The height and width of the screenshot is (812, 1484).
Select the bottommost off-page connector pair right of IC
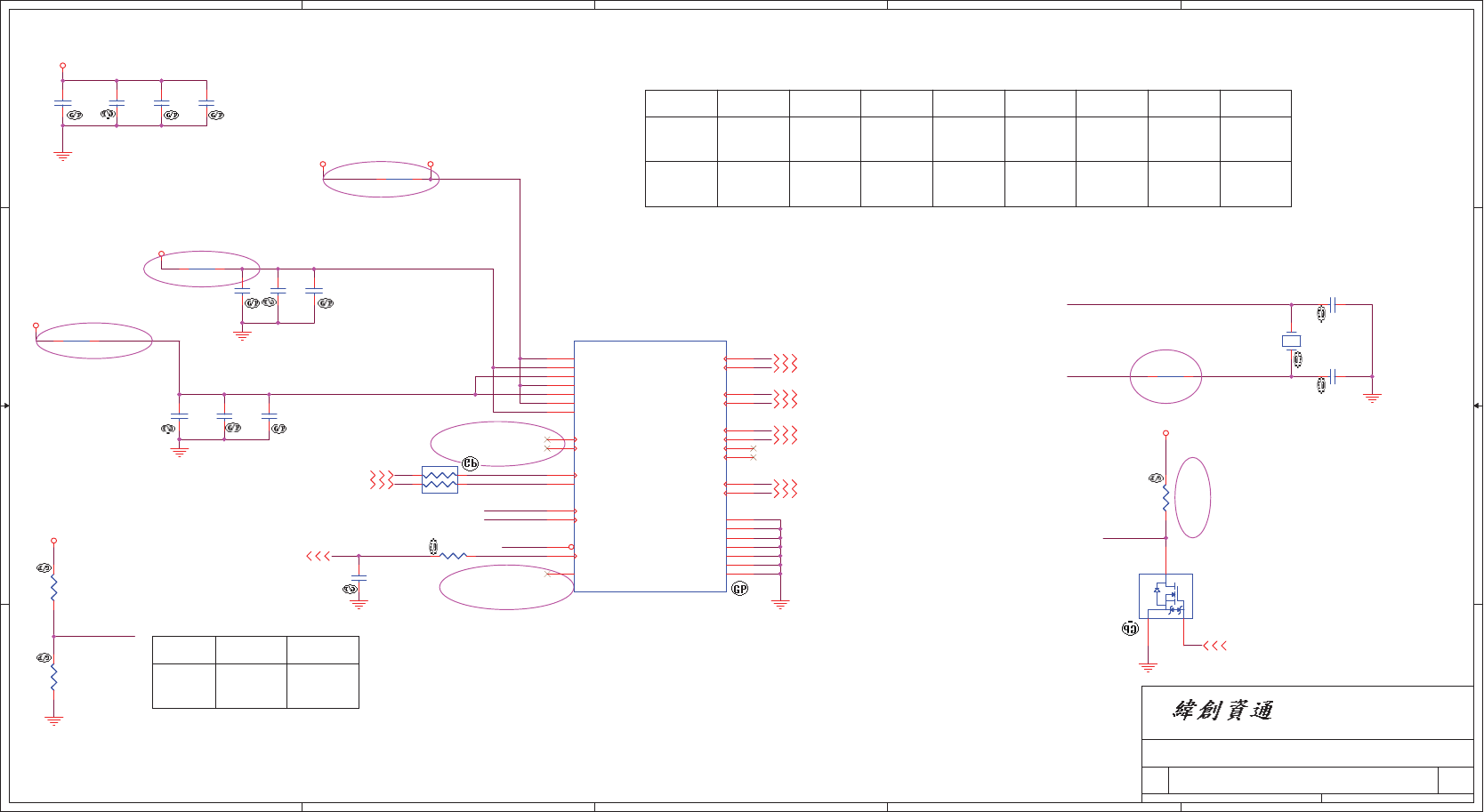[785, 488]
